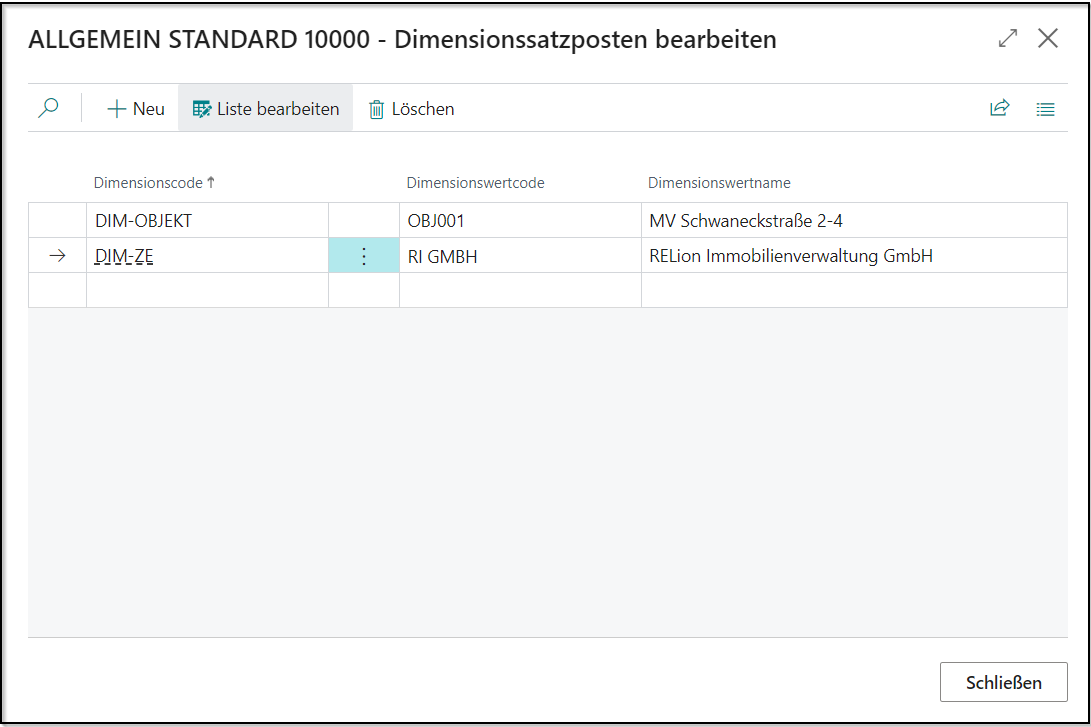
Task: Open the search with the magnifier icon
Action: pos(48,107)
